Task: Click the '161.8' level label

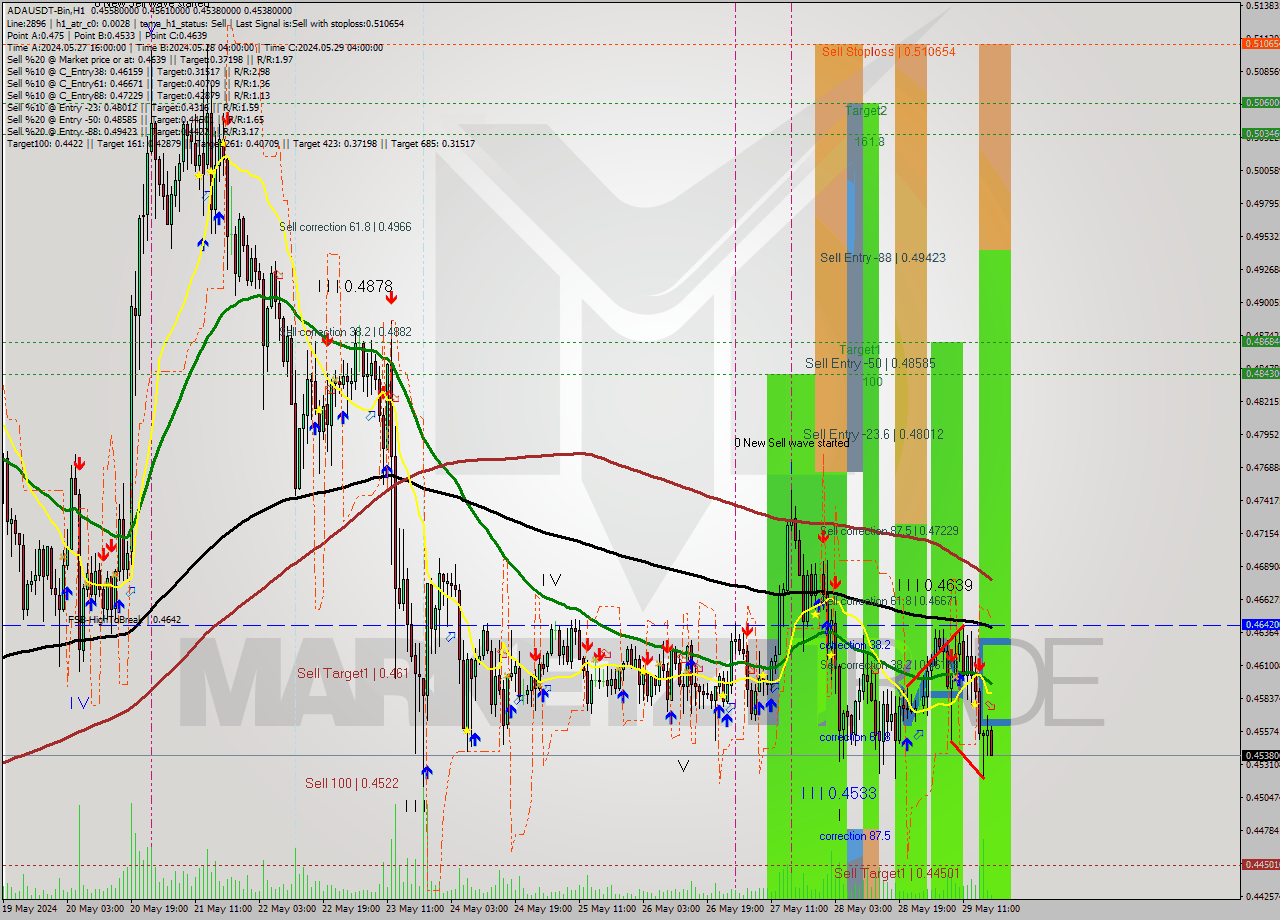Action: (x=869, y=142)
